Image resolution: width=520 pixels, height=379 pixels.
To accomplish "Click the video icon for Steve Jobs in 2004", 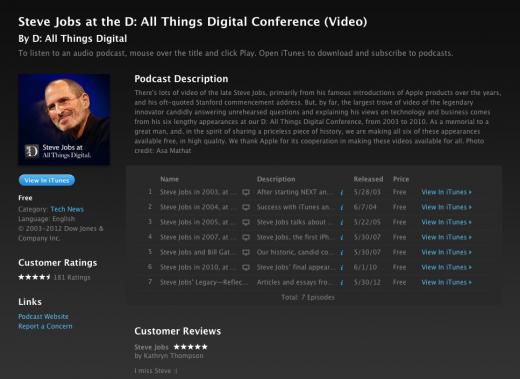I will pyautogui.click(x=246, y=207).
